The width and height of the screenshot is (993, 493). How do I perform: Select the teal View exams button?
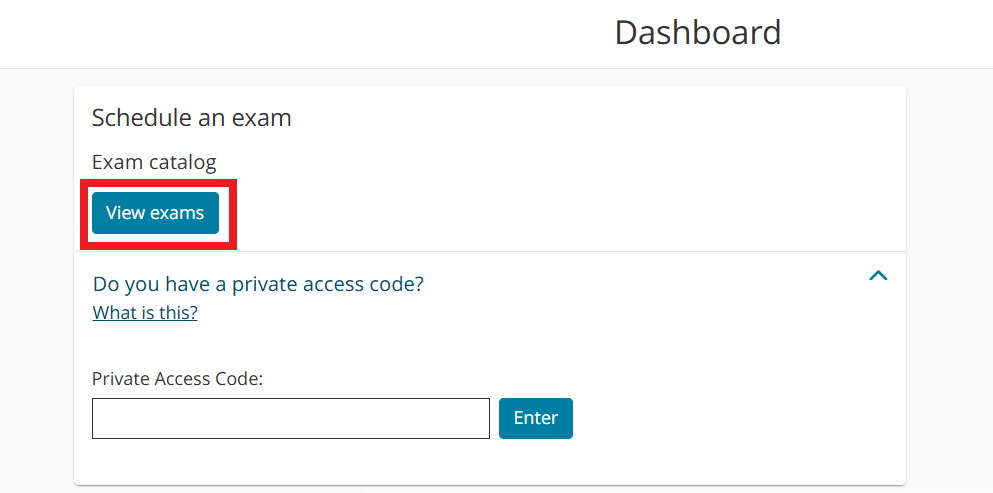click(x=155, y=213)
